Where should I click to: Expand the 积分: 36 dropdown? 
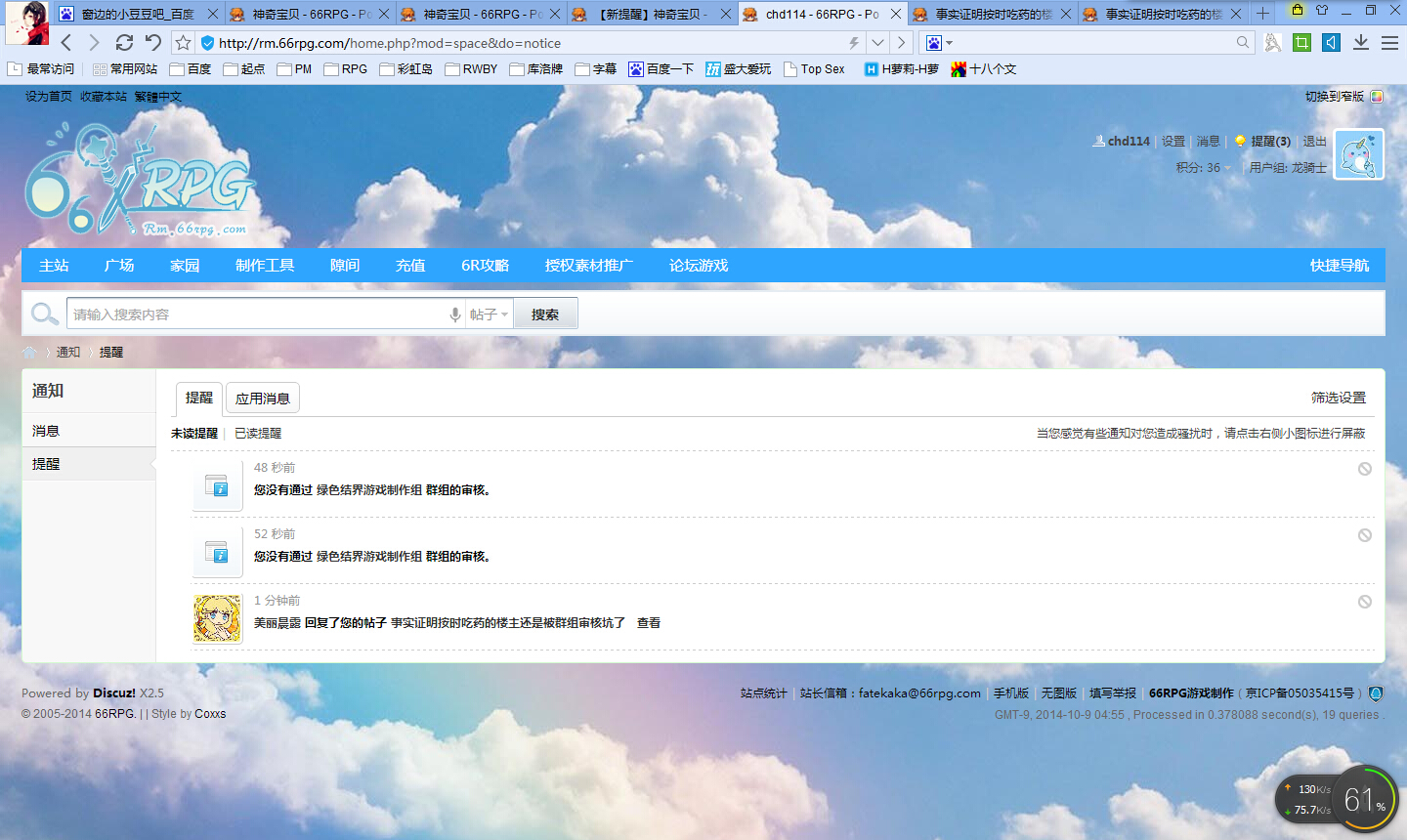(1204, 168)
